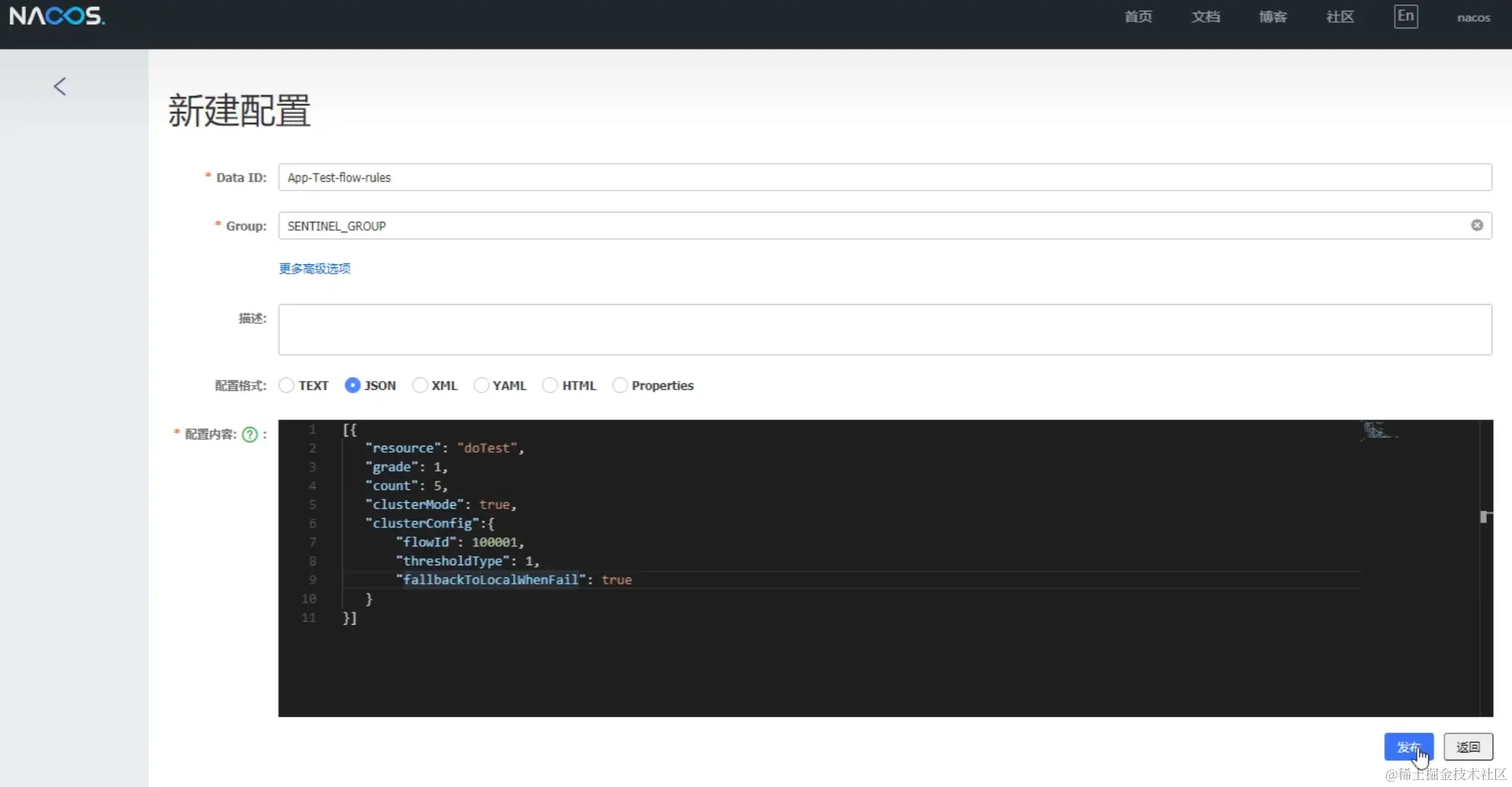Click the Nacos logo

[57, 16]
